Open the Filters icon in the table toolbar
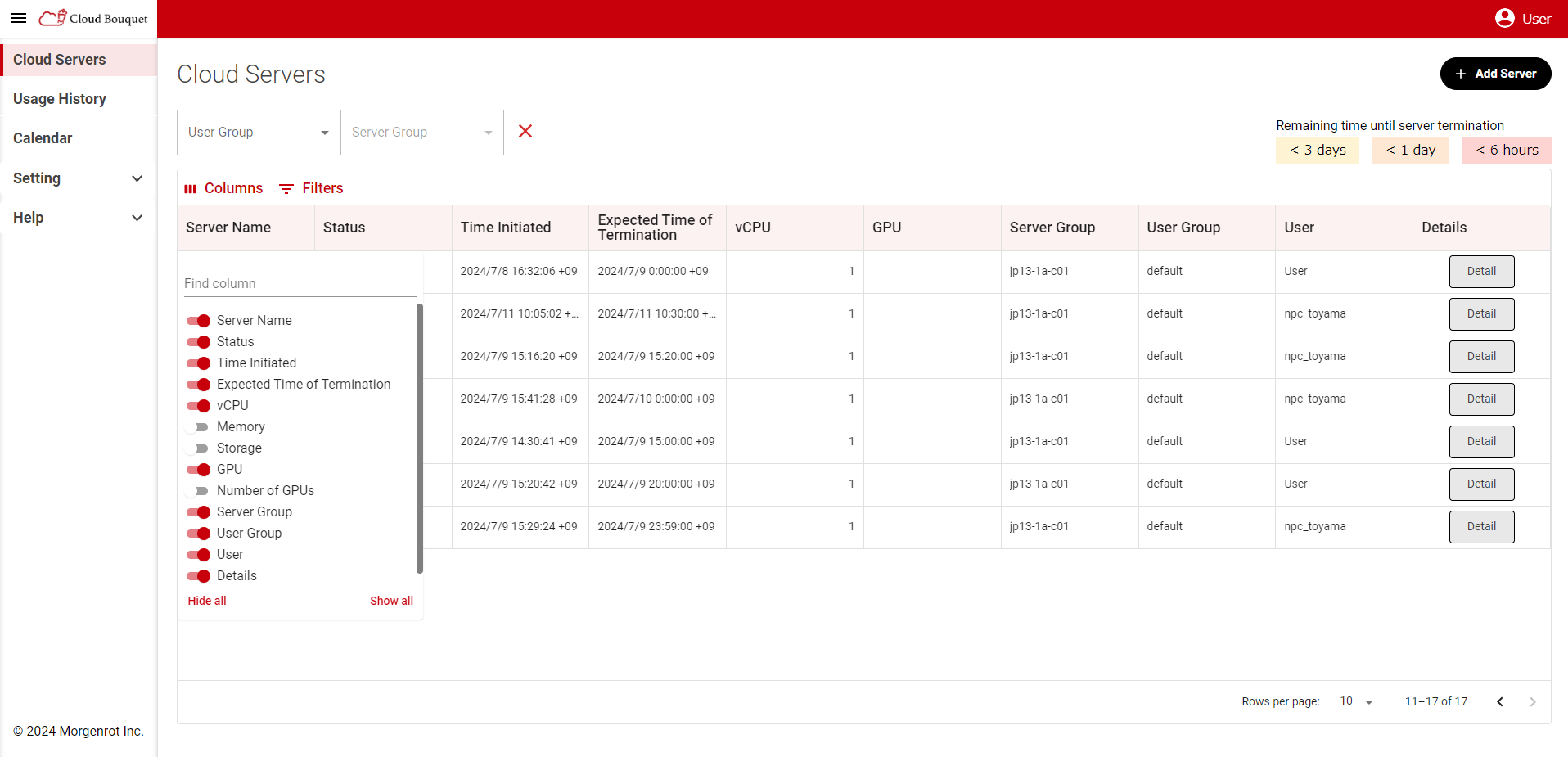 (286, 188)
